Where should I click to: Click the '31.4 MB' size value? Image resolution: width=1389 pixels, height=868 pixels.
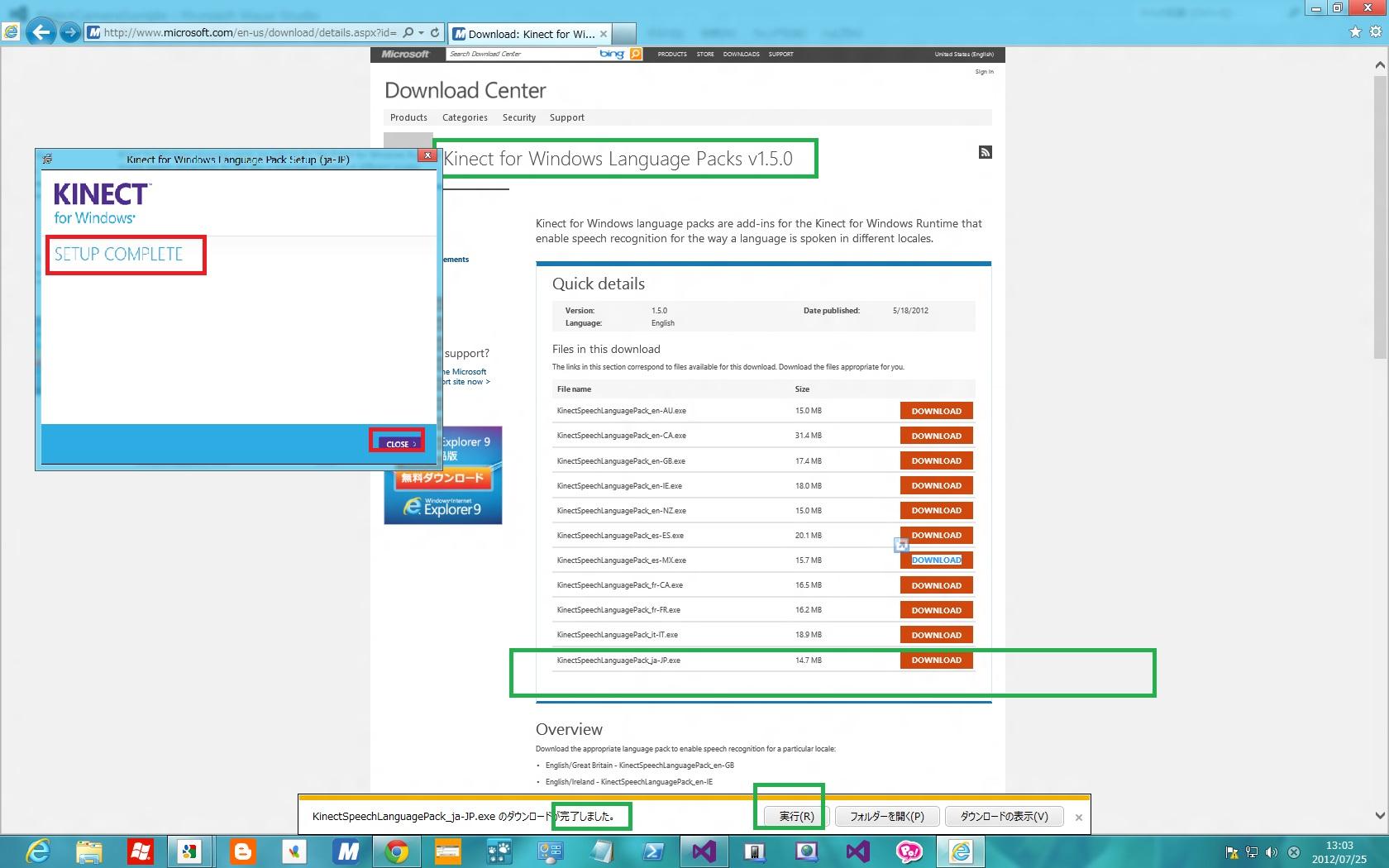[809, 436]
